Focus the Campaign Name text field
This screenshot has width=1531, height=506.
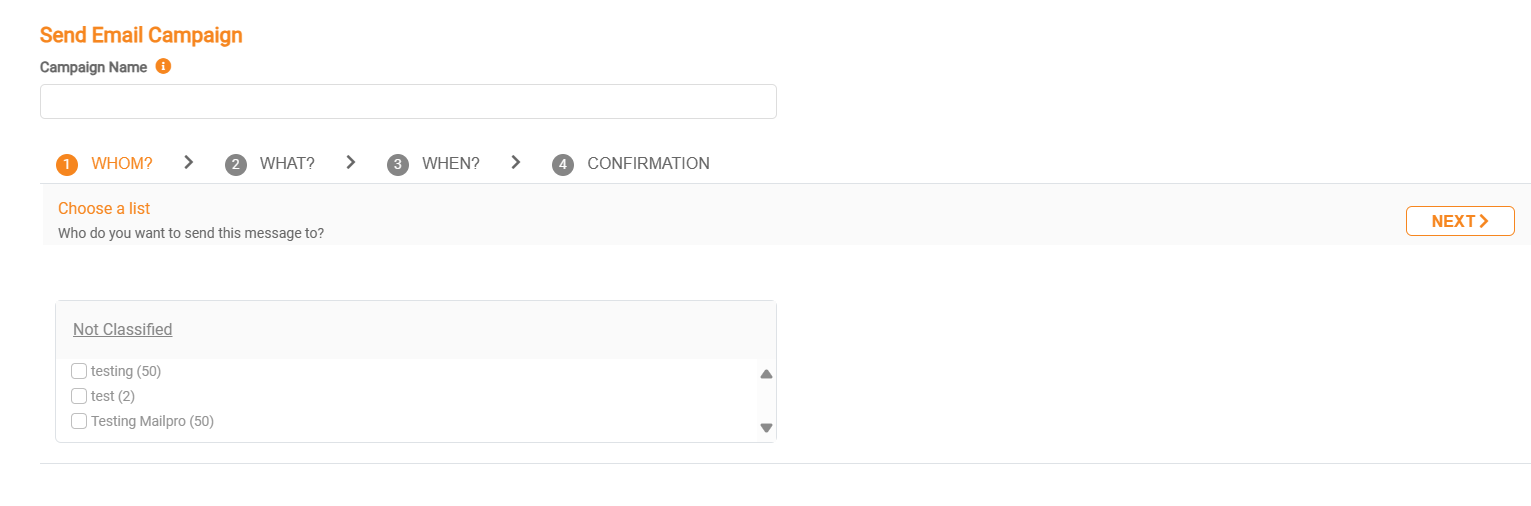click(408, 102)
